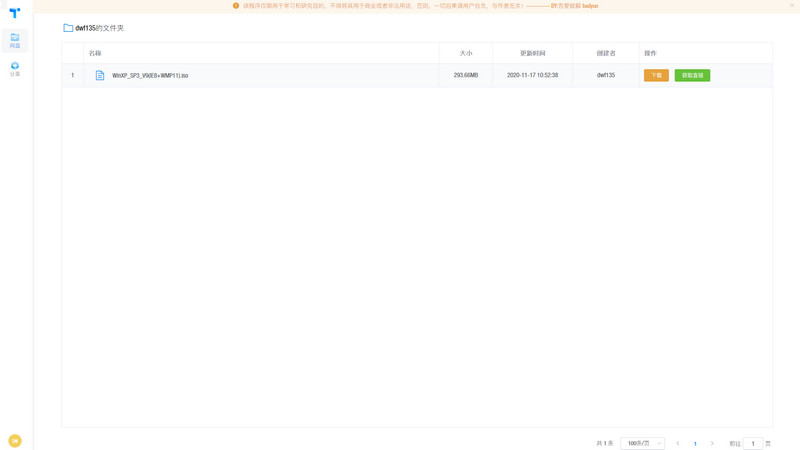
Task: Select page number 1 in pagination
Action: [695, 443]
